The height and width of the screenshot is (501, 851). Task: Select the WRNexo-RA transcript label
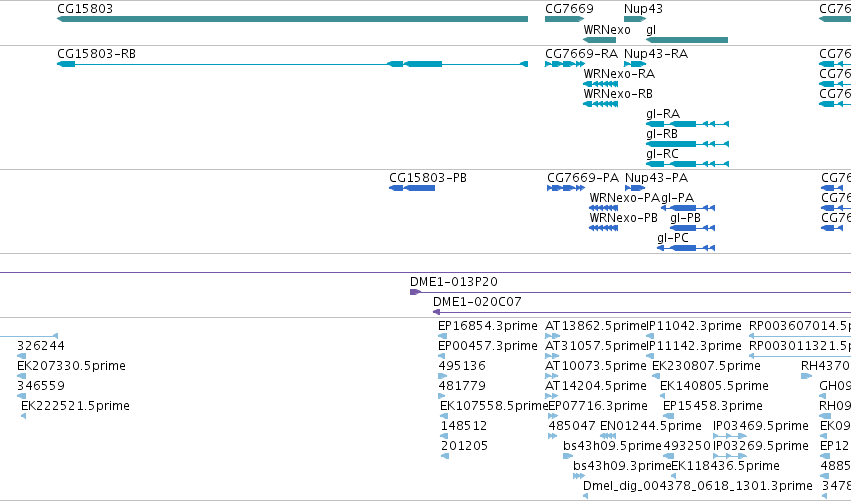(619, 74)
